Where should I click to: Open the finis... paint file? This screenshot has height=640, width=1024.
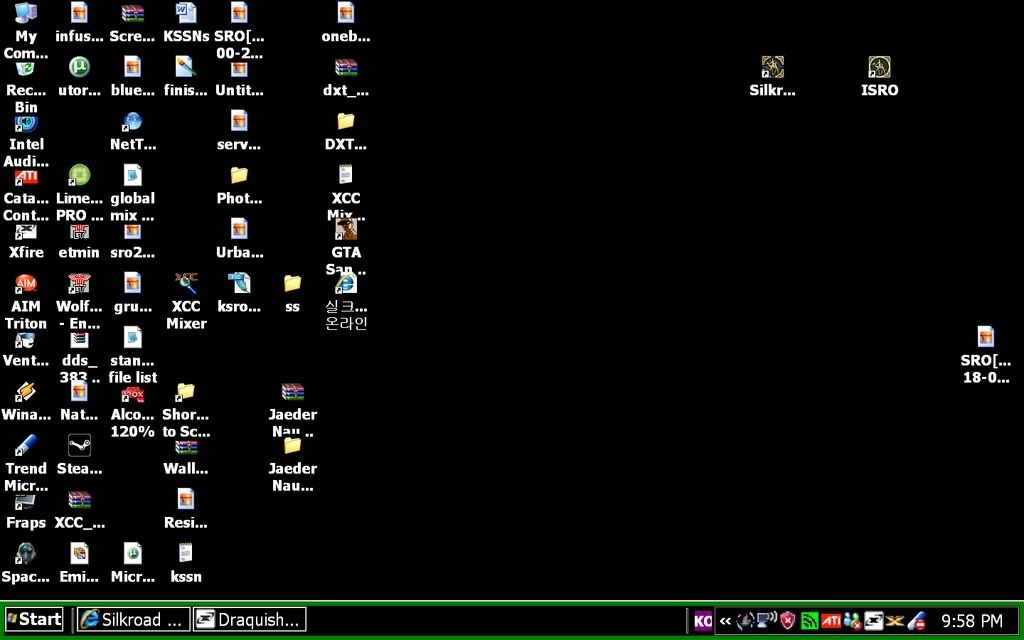(x=186, y=67)
